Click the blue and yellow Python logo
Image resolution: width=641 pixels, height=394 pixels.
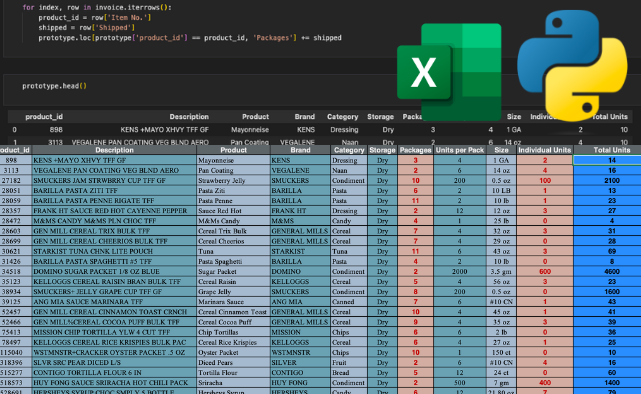[x=572, y=65]
